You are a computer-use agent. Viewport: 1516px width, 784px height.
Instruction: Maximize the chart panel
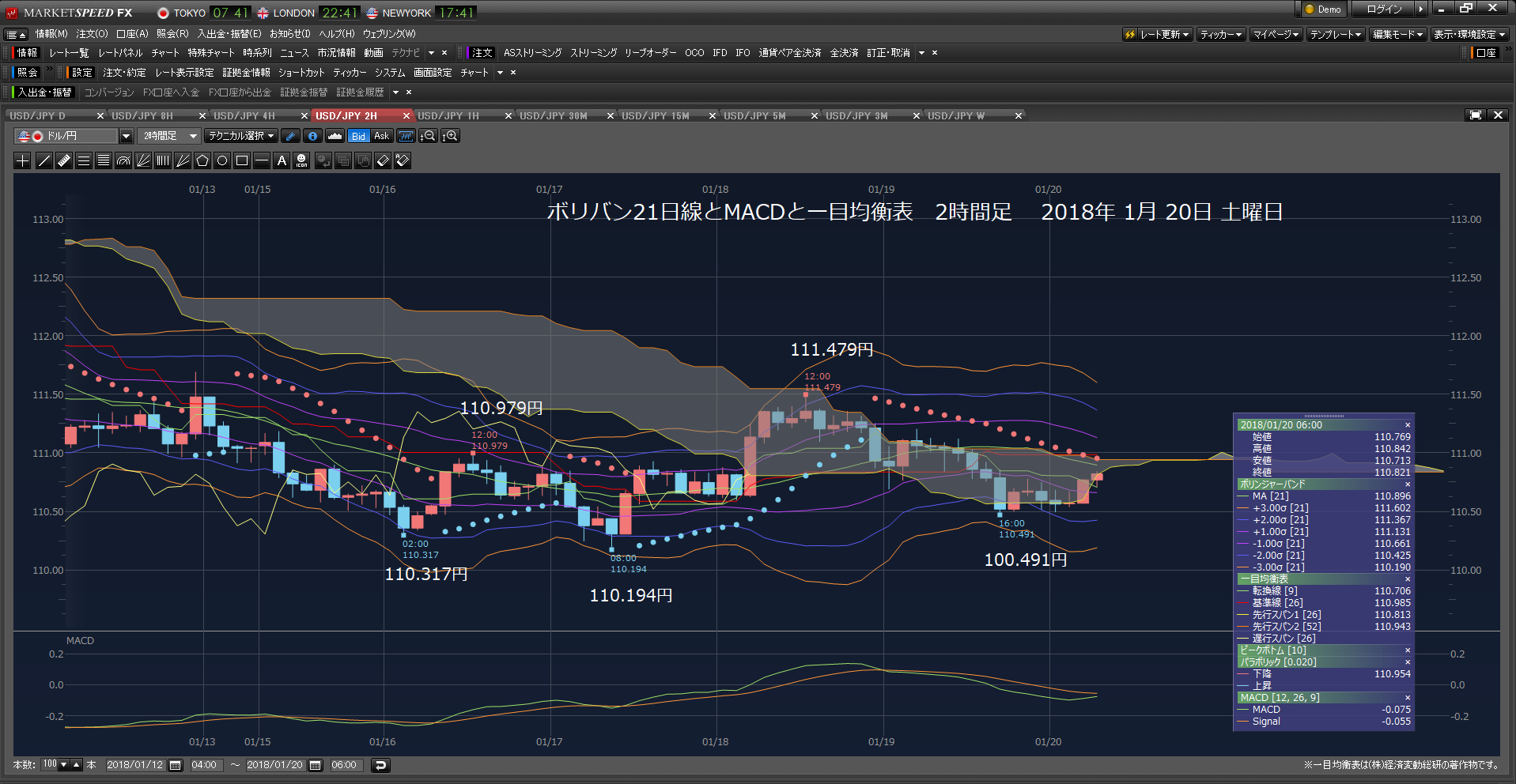click(x=1476, y=115)
